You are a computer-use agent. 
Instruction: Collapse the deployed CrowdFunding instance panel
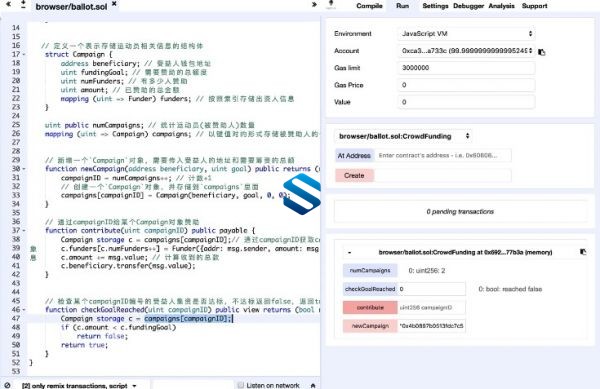coord(349,252)
